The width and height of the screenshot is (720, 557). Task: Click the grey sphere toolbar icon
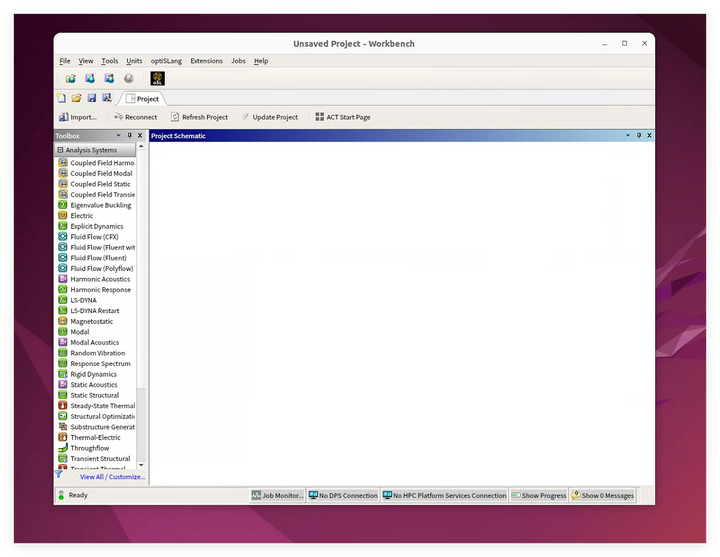click(x=129, y=79)
